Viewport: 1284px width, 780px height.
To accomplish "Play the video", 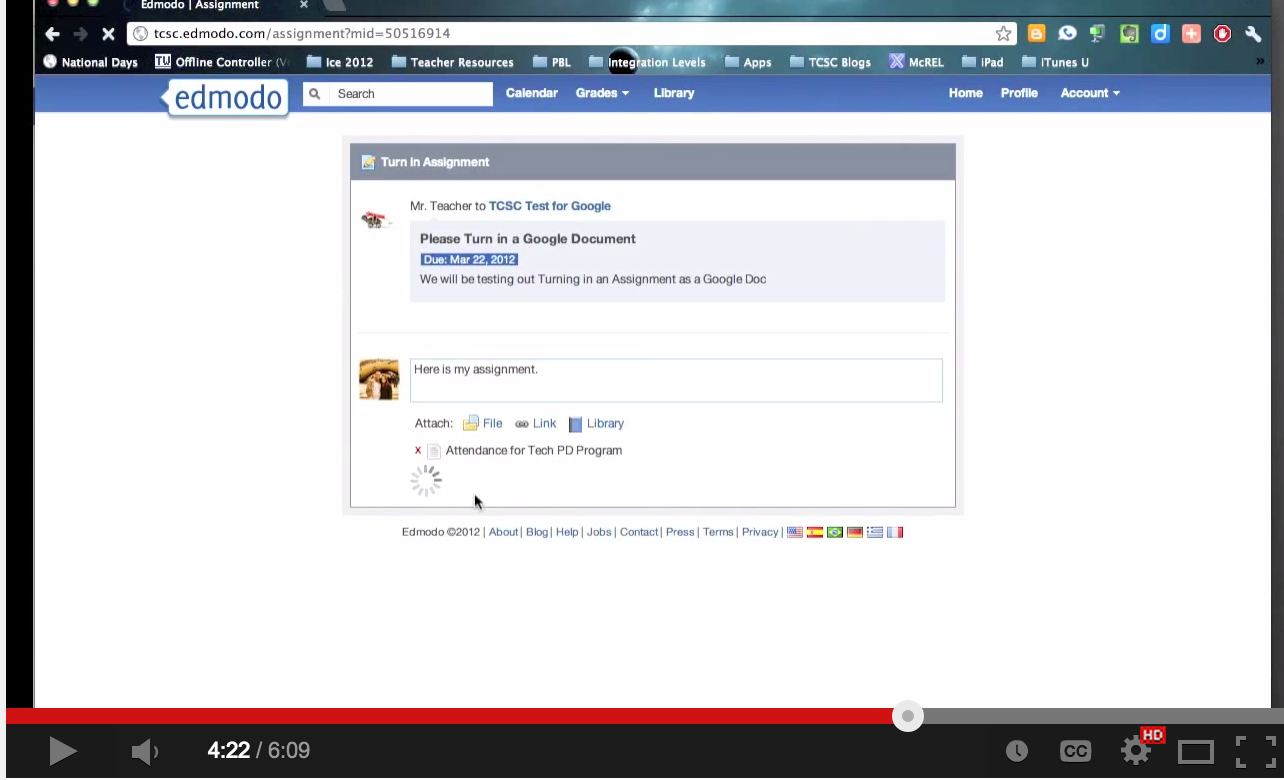I will point(62,750).
